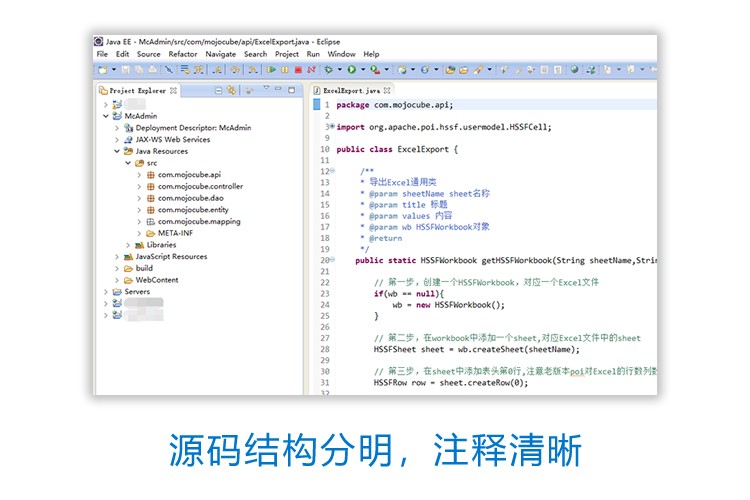This screenshot has width=750, height=500.
Task: Click the Open Task folder icon
Action: 463,70
